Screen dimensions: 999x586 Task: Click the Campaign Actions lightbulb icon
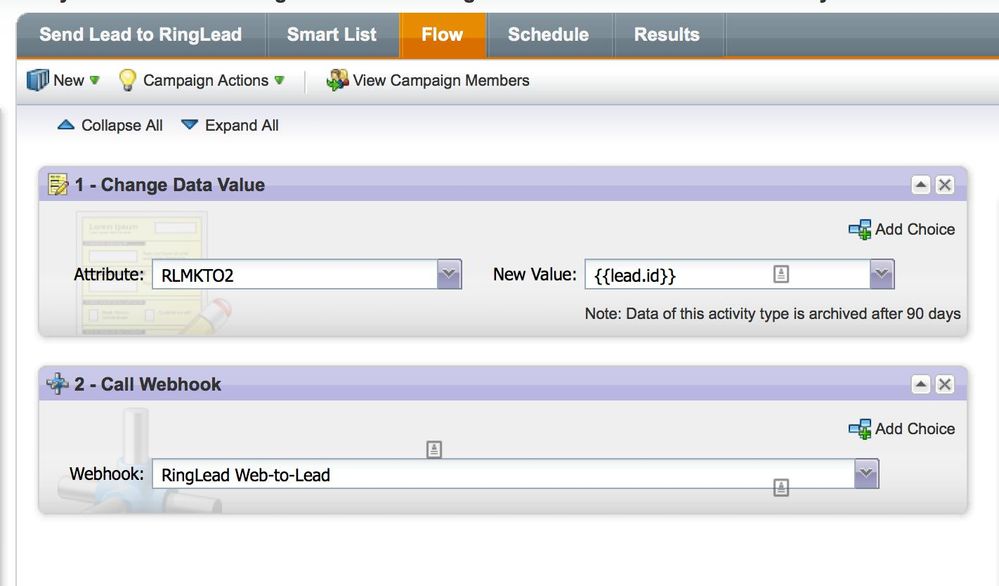127,80
